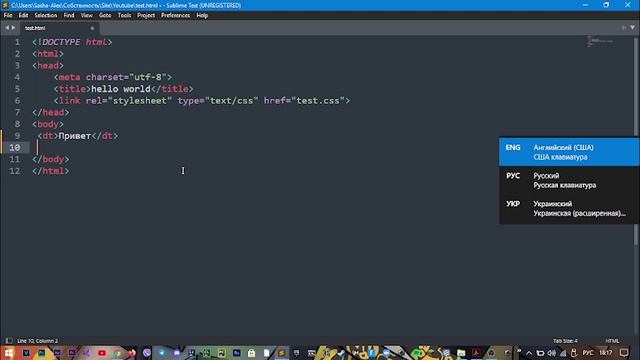Open the HTML syntax selector in status bar
Screen dimensions: 640x360
coord(612,341)
